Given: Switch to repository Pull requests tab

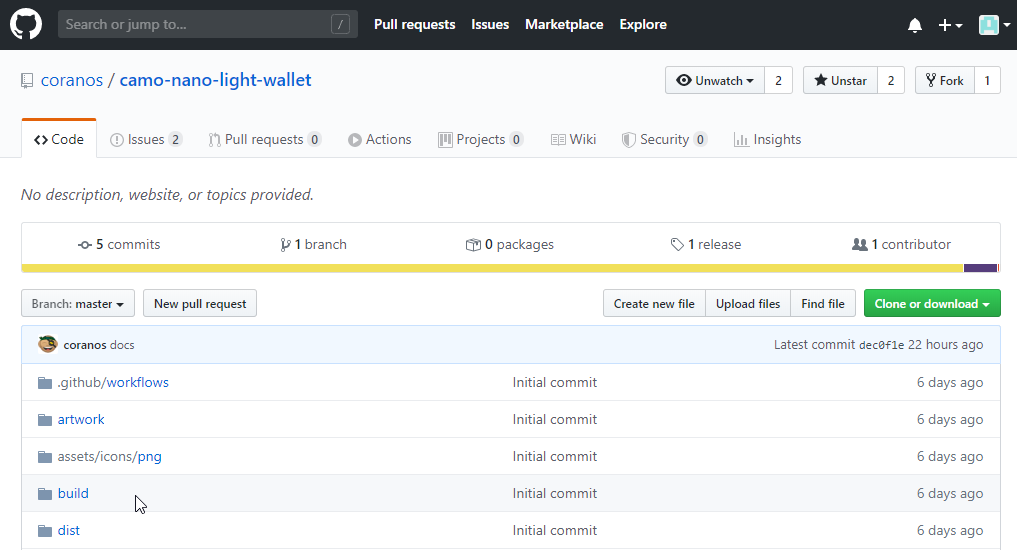Looking at the screenshot, I should tap(265, 139).
